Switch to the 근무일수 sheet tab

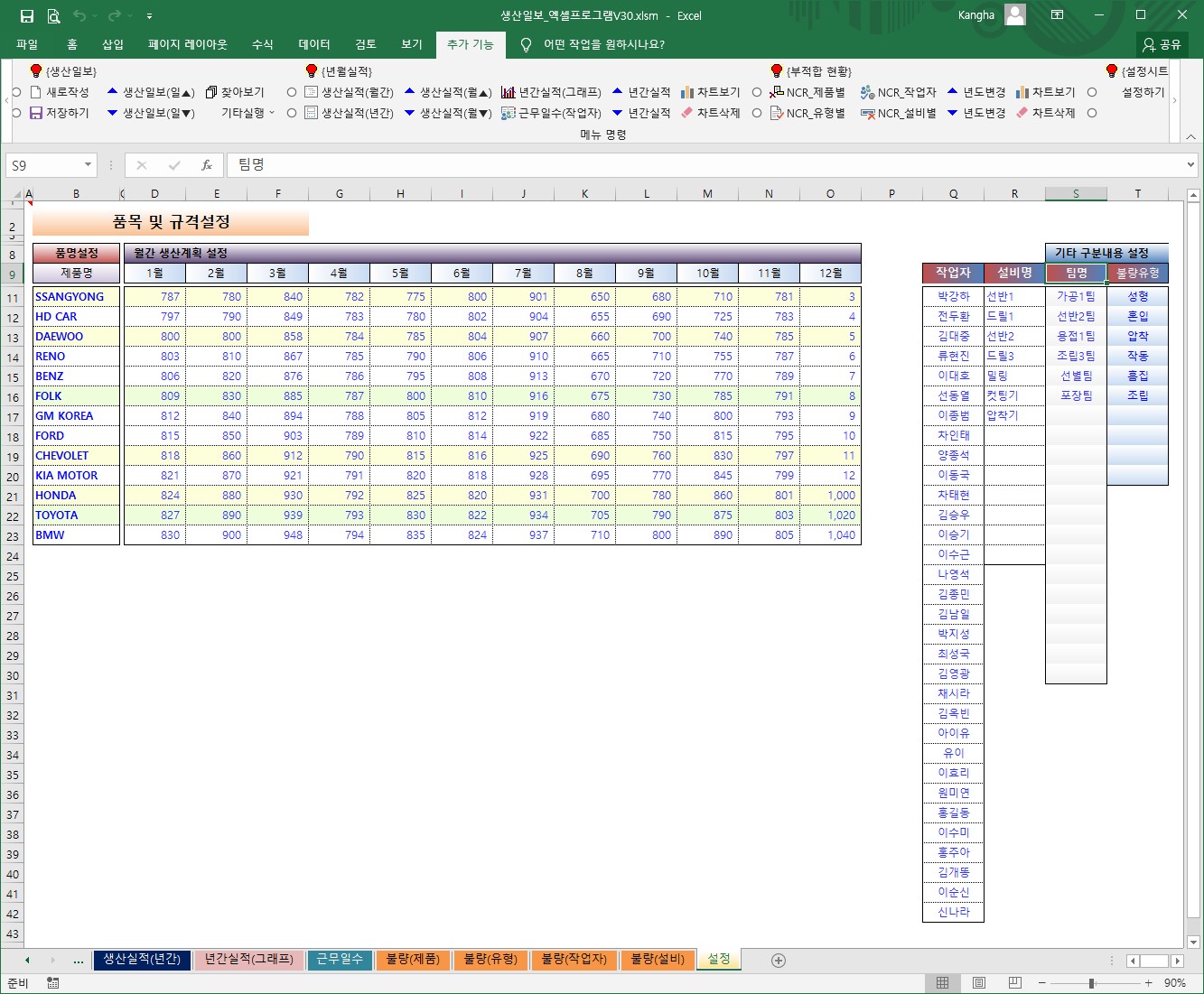[x=340, y=959]
